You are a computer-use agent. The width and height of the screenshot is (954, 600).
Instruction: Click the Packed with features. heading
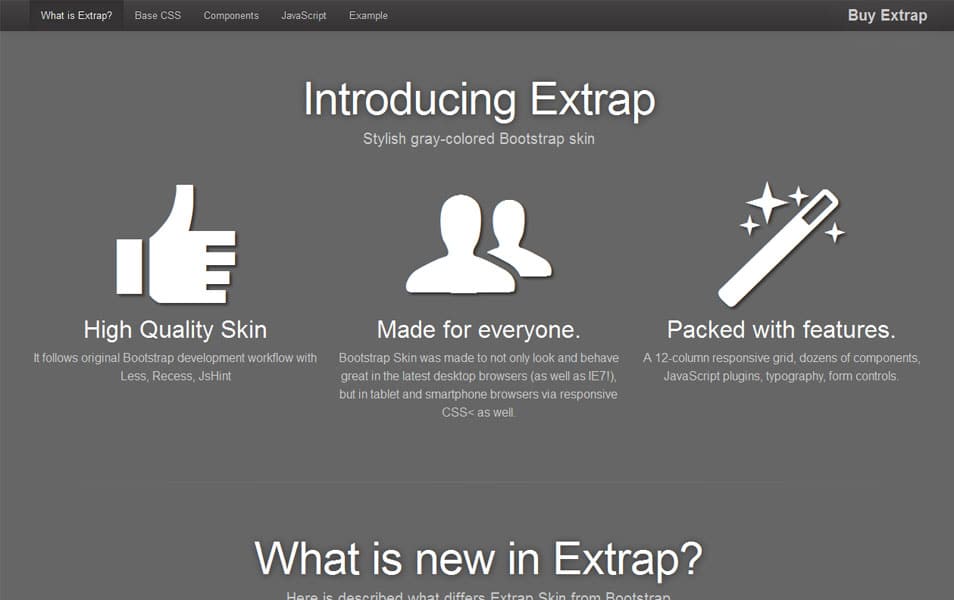pyautogui.click(x=781, y=329)
